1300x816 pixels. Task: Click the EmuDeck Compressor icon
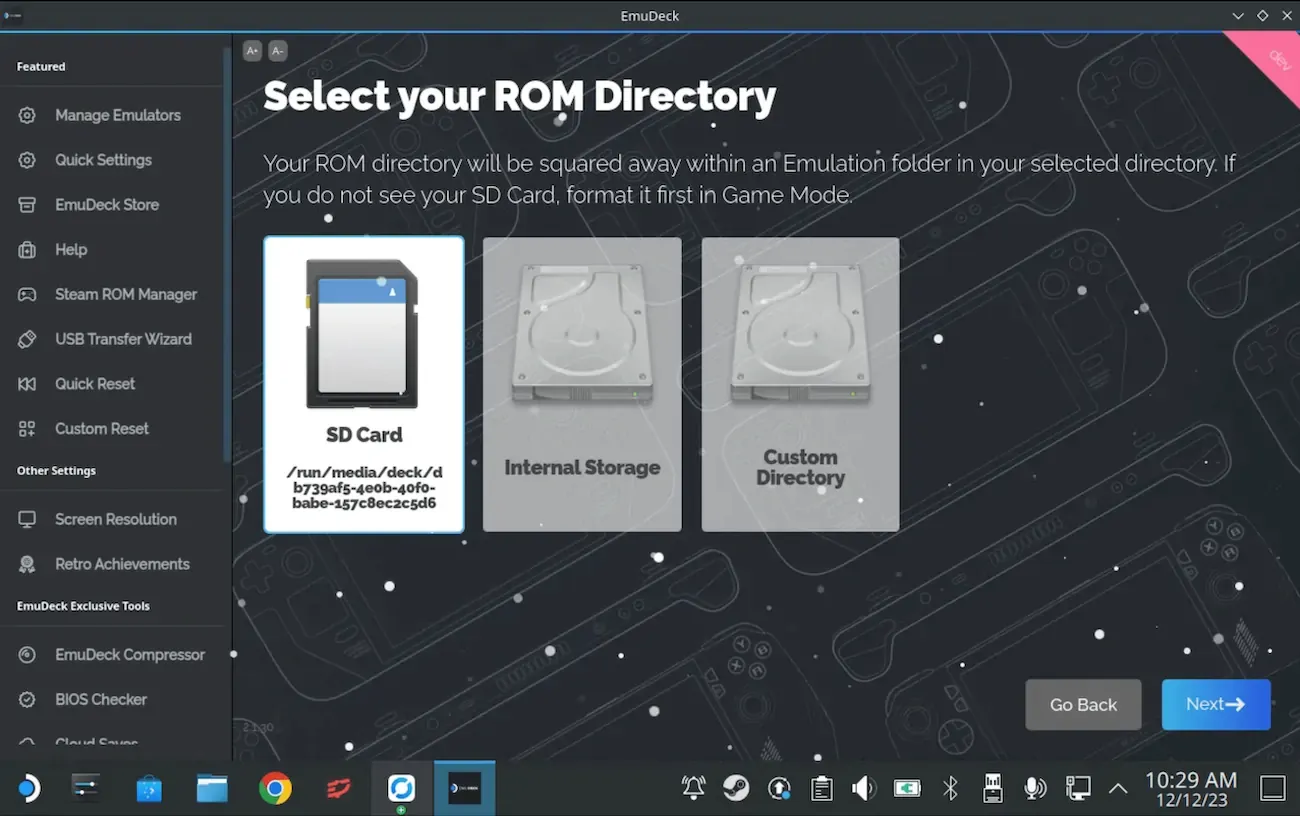point(27,655)
